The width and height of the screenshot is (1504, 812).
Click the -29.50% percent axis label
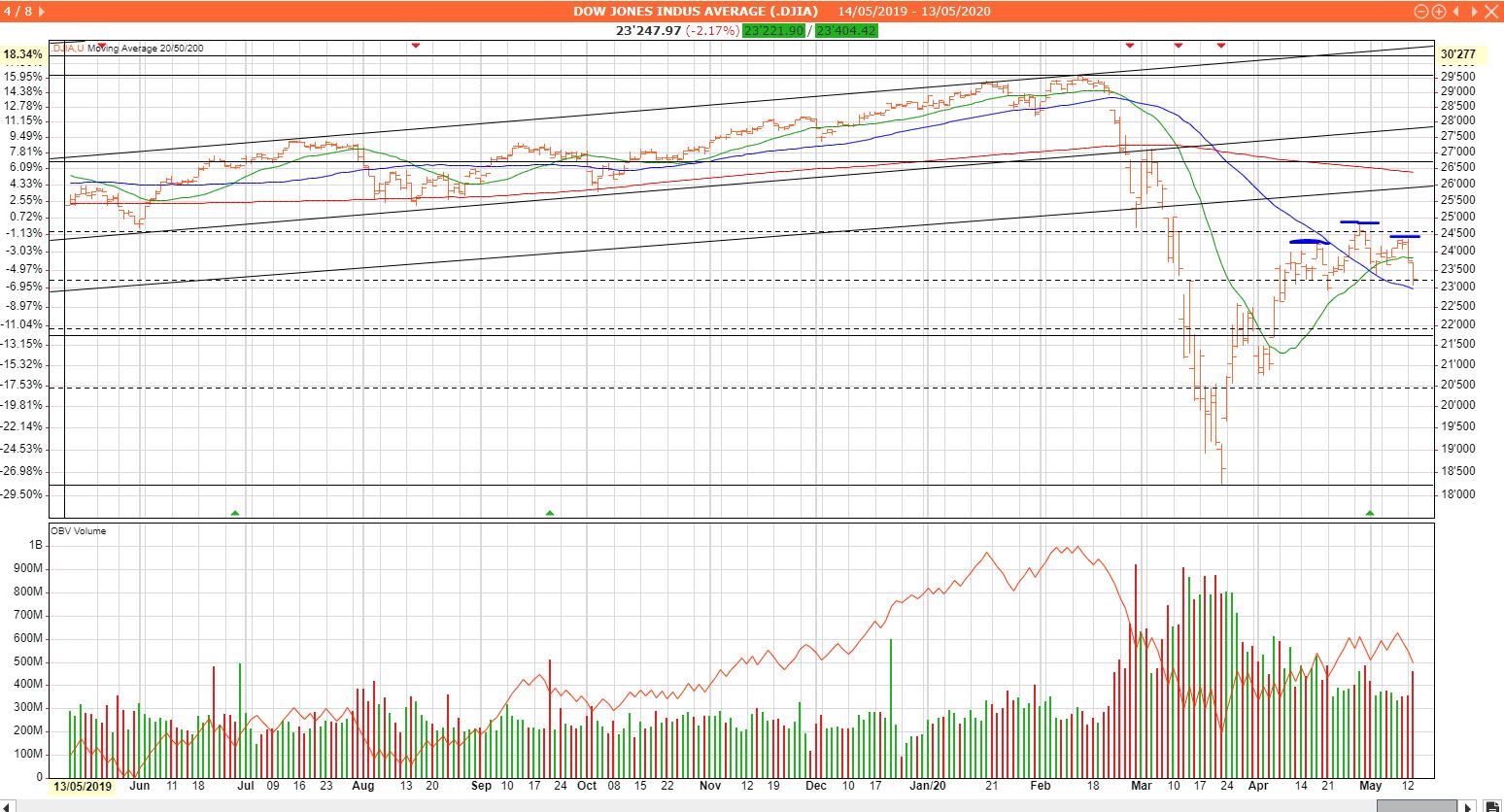click(x=23, y=494)
